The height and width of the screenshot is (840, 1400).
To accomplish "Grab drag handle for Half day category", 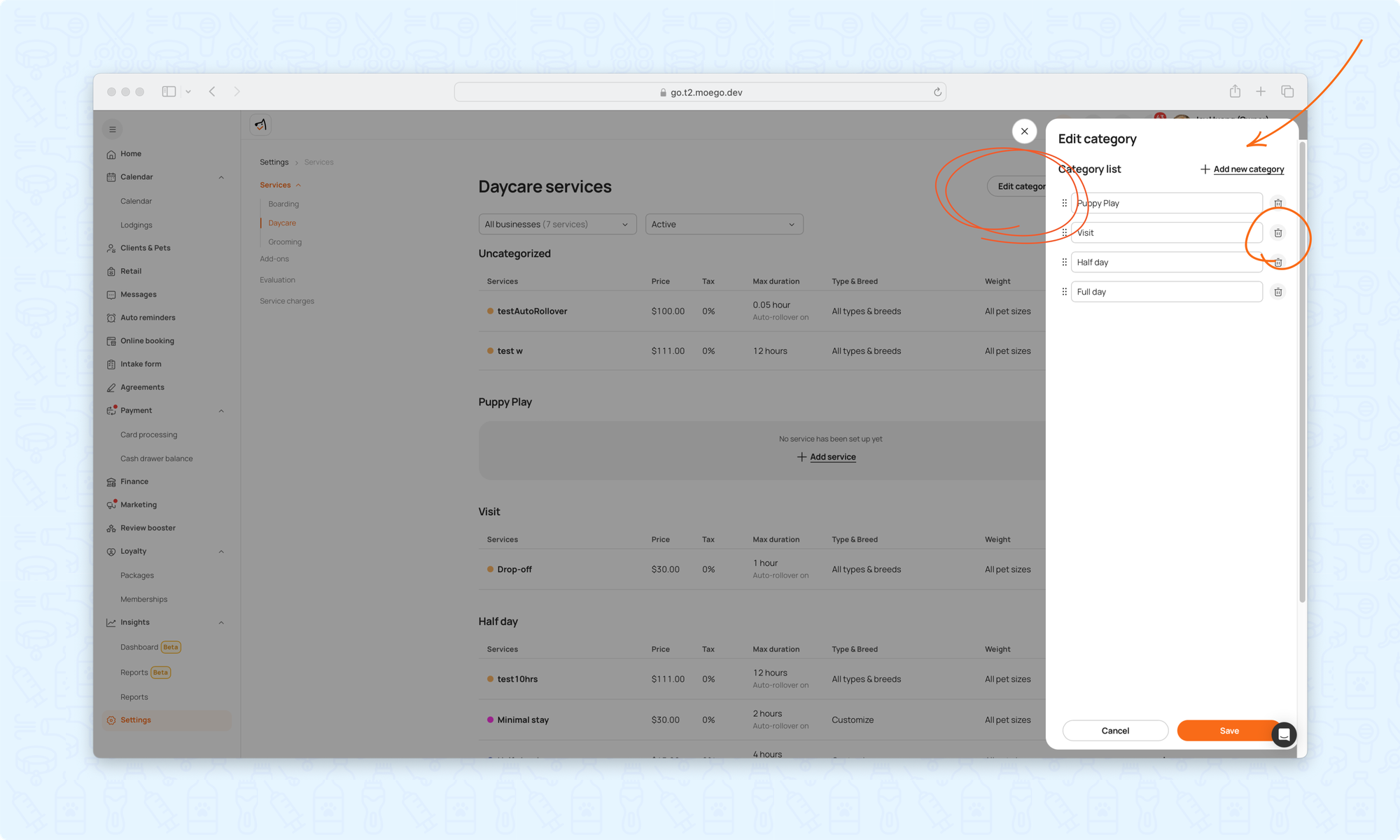I will tap(1064, 262).
